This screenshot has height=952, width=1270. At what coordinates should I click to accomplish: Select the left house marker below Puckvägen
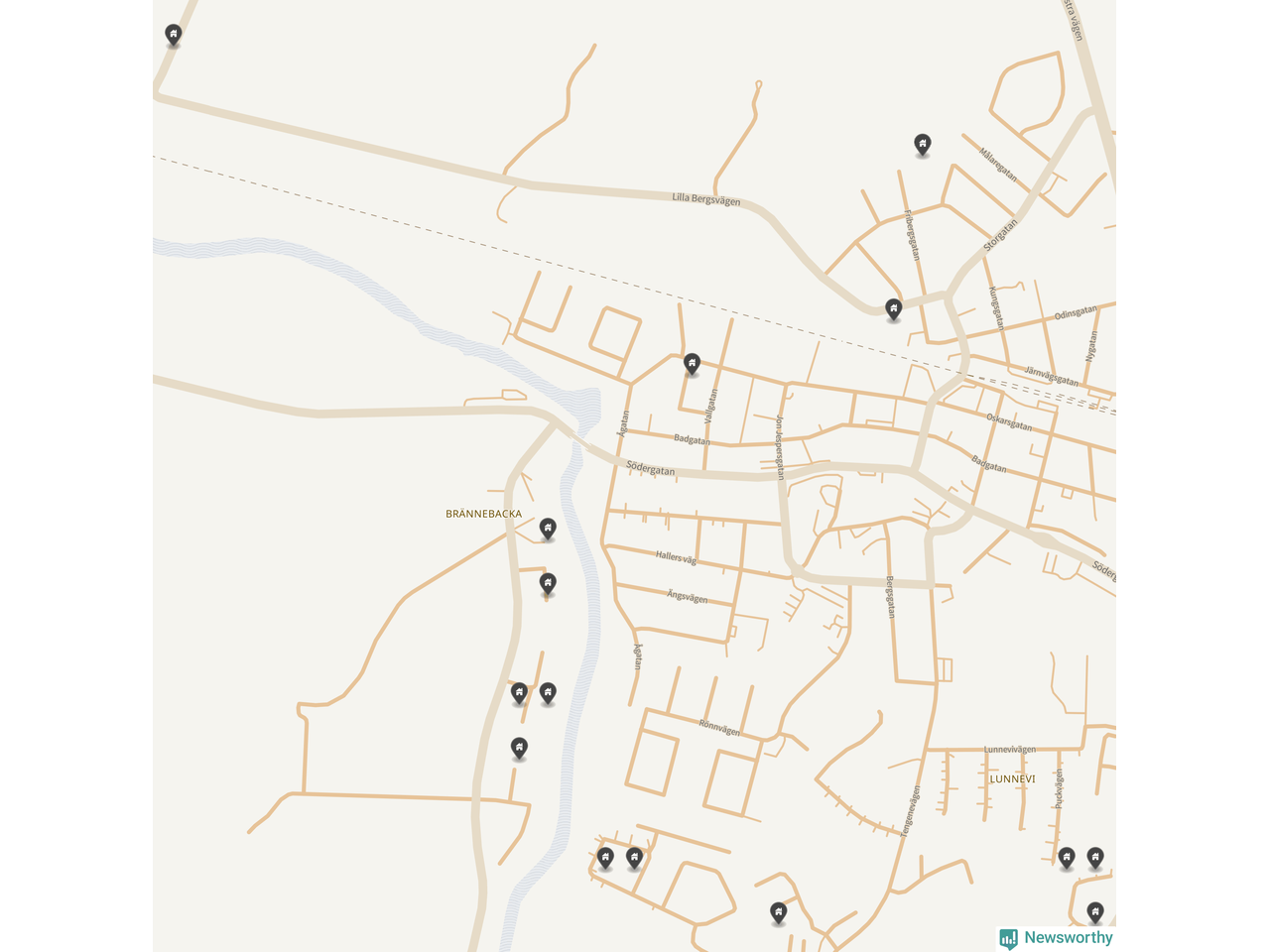point(1067,859)
